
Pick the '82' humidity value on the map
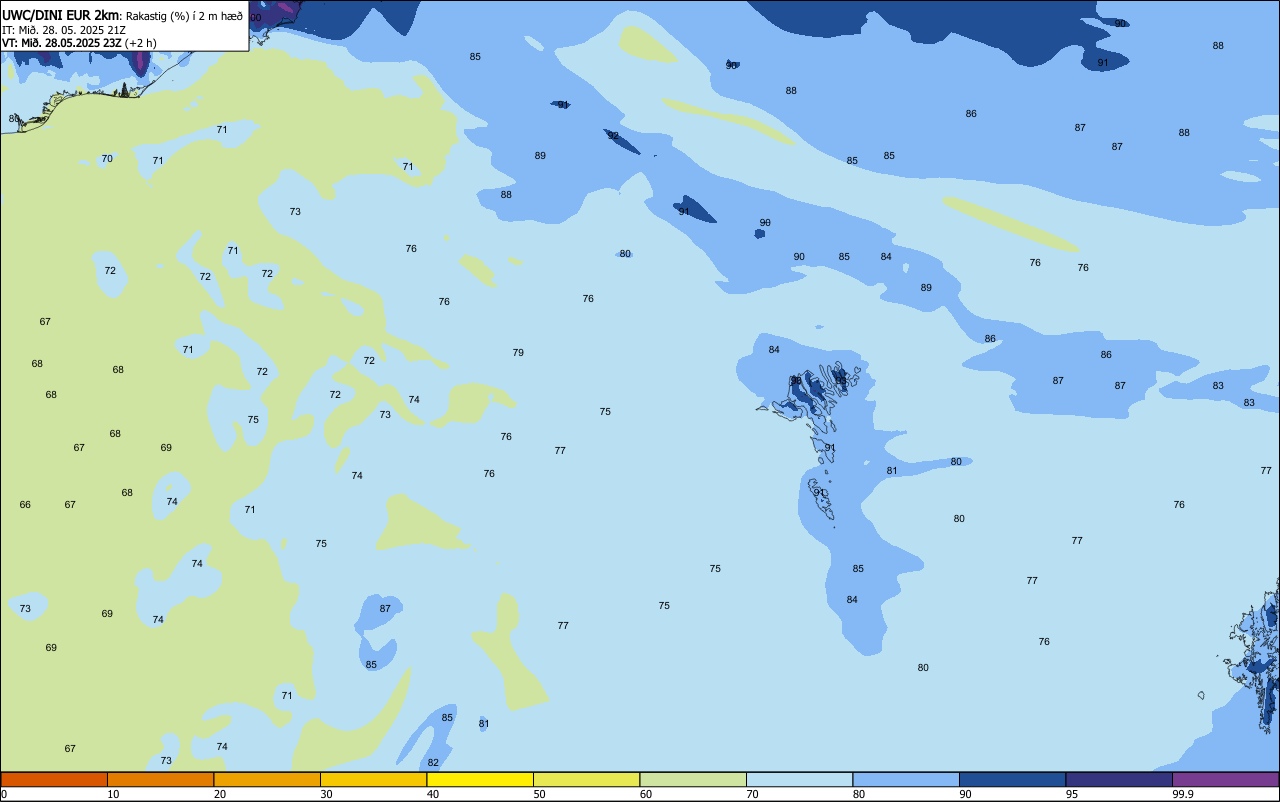click(x=433, y=763)
